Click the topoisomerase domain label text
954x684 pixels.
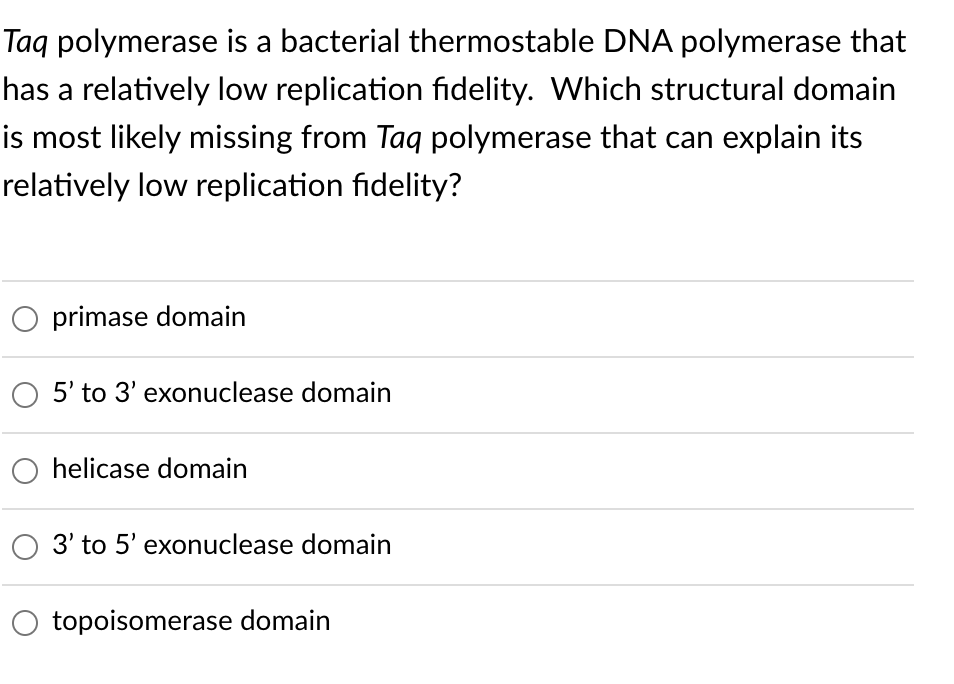190,621
